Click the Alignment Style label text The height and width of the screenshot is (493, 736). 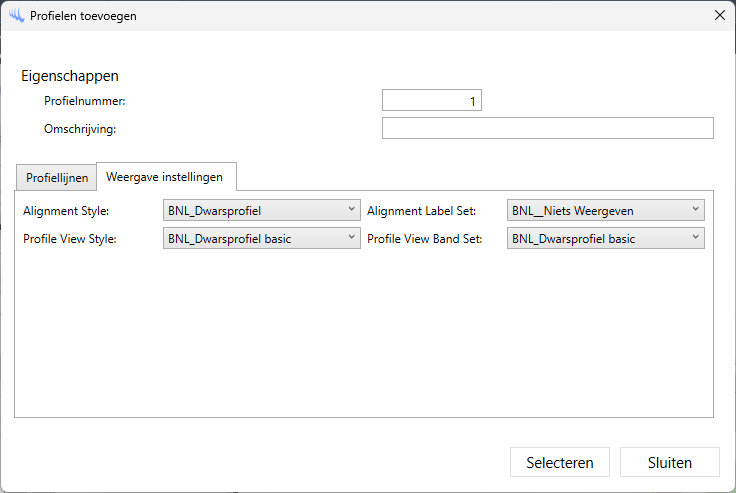66,211
